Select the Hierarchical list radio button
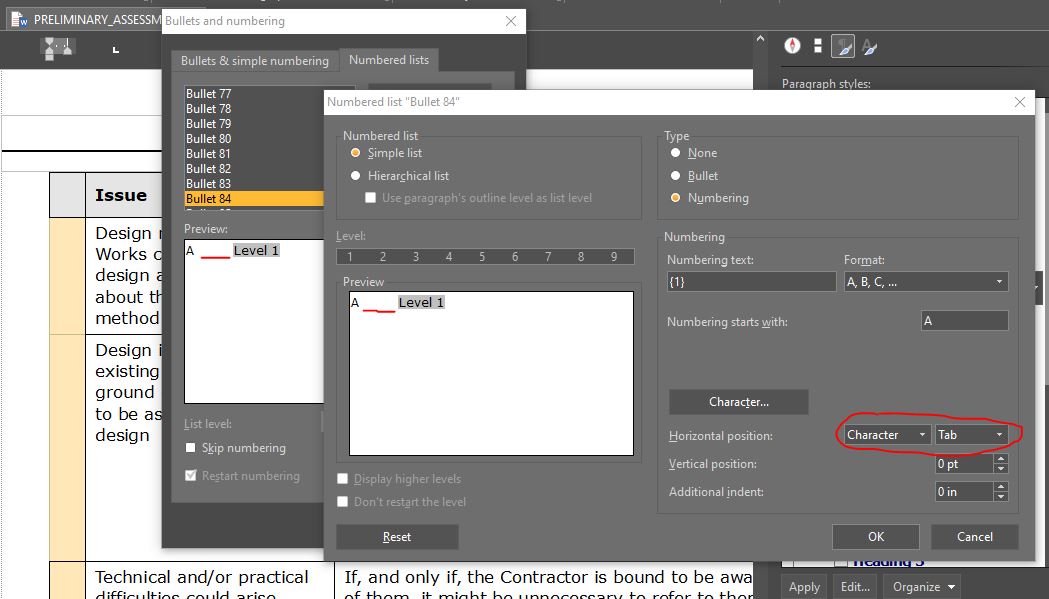The height and width of the screenshot is (599, 1049). pyautogui.click(x=355, y=176)
